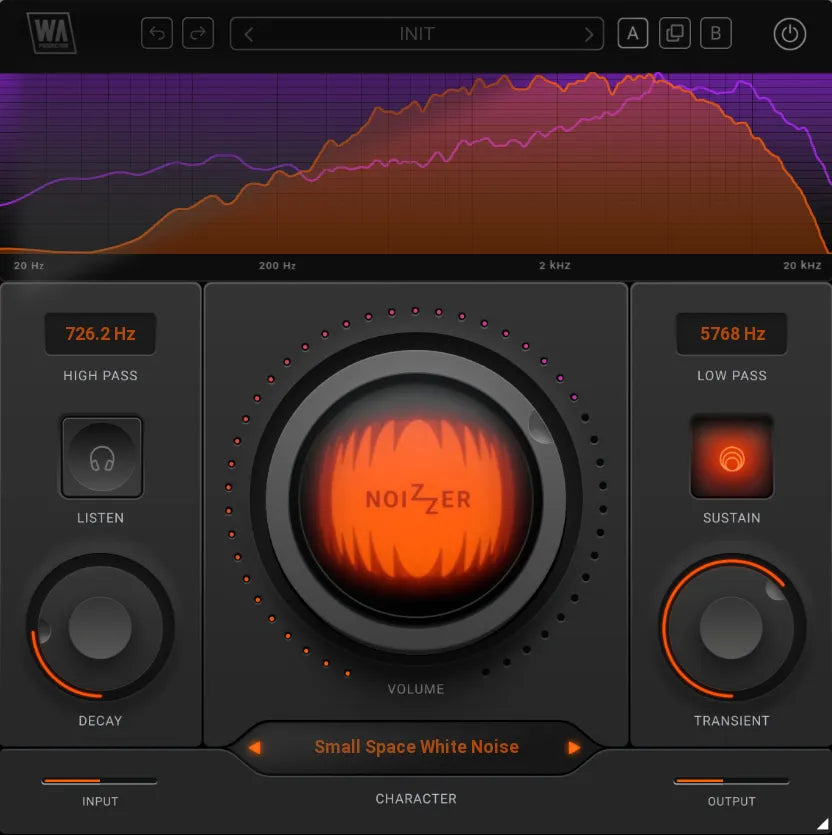Click the Output level slider
The height and width of the screenshot is (835, 832).
tap(731, 780)
